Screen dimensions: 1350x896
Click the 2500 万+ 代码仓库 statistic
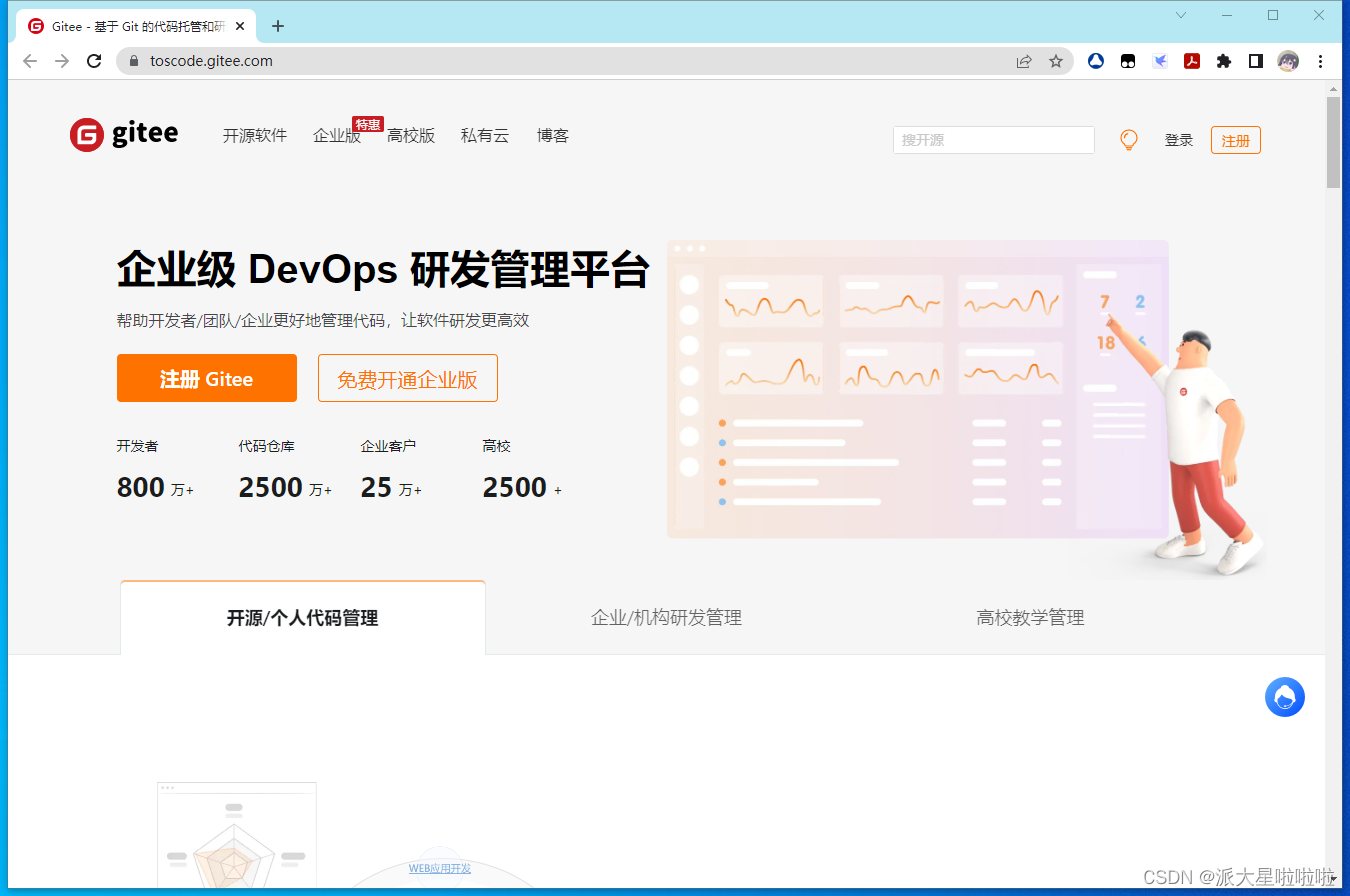(x=285, y=471)
